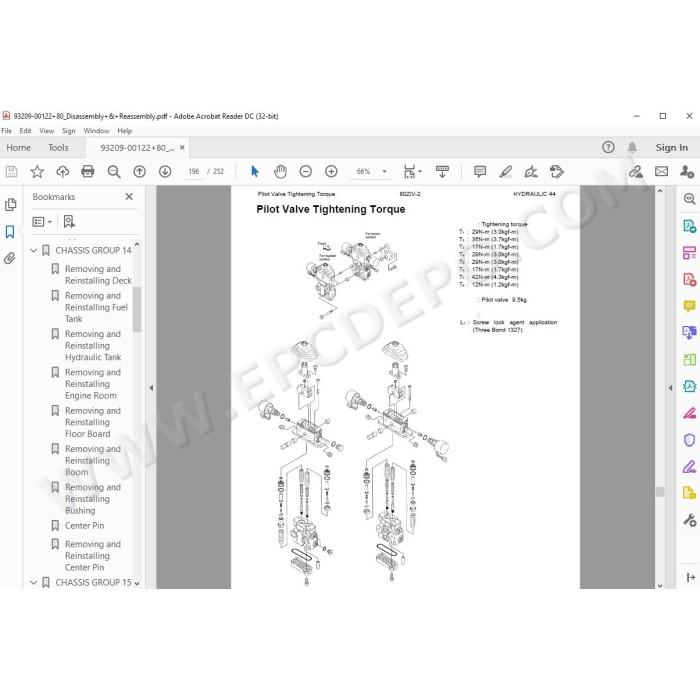The height and width of the screenshot is (700, 700).
Task: Click the document vertical scrollbar thumb
Action: 660,492
